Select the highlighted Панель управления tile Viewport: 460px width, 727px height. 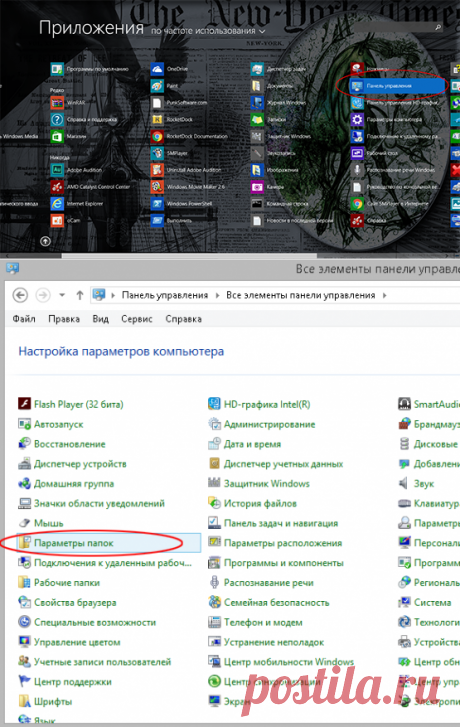tap(398, 86)
